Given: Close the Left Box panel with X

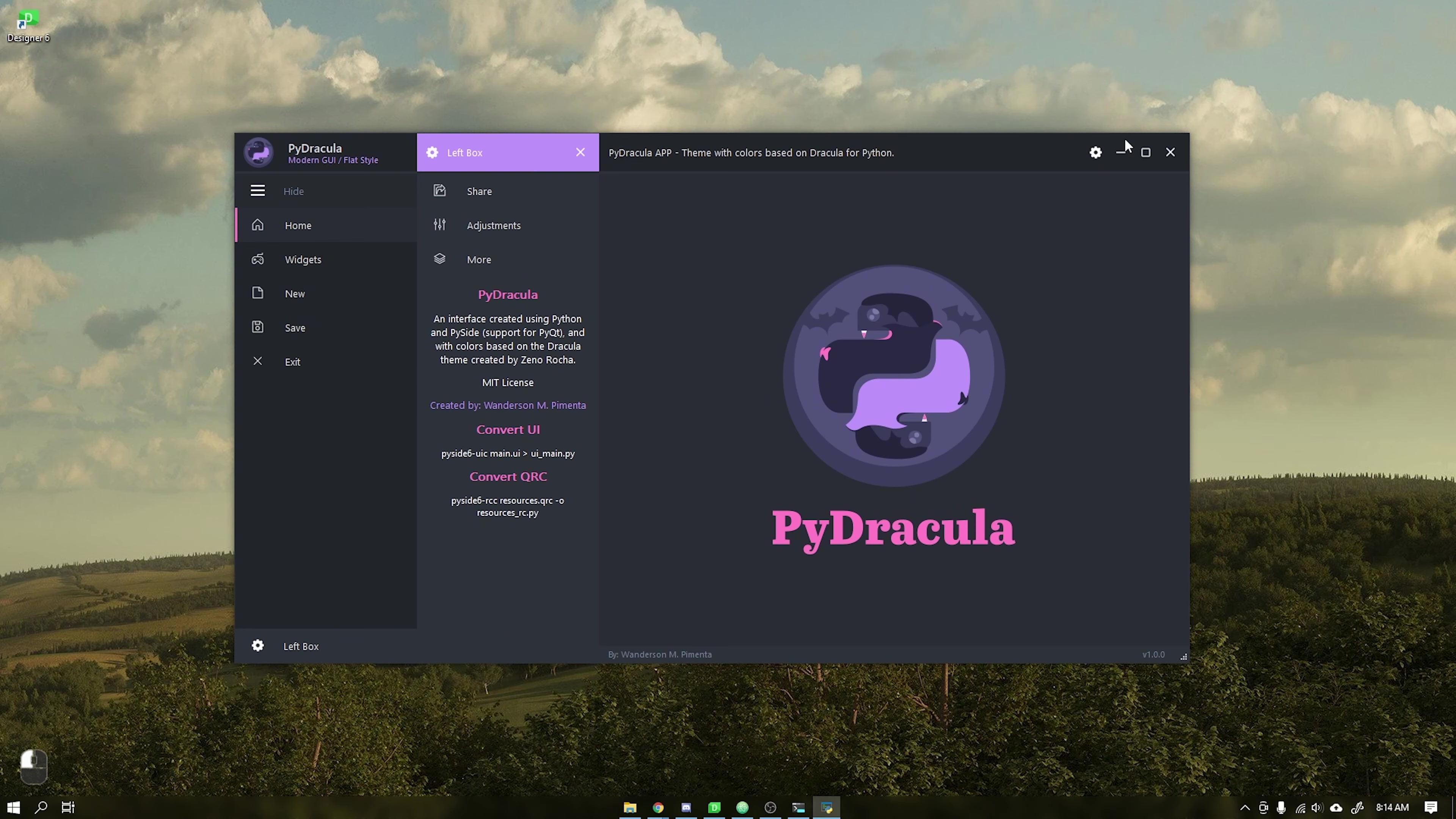Looking at the screenshot, I should coord(580,152).
